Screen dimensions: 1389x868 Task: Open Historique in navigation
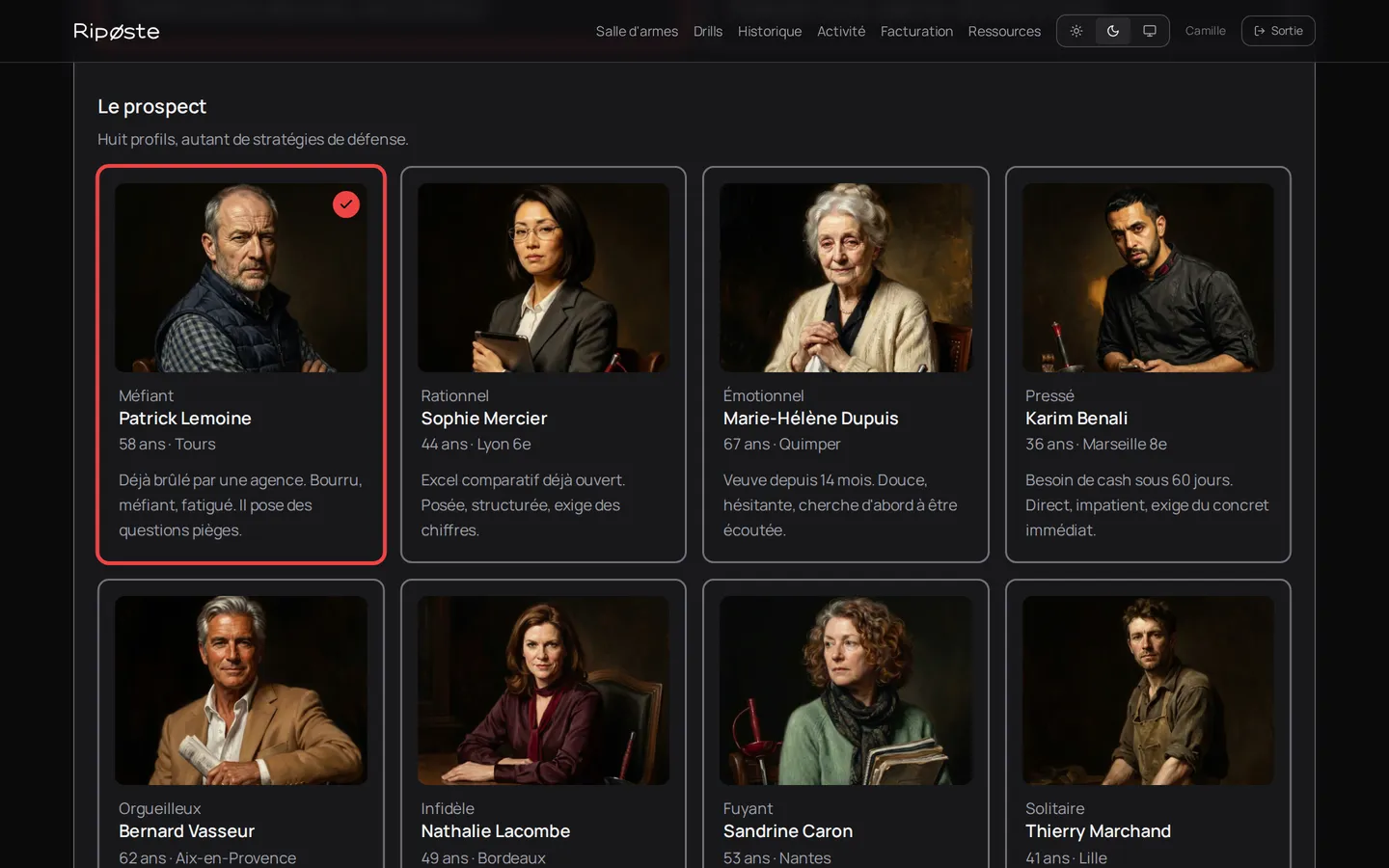pos(770,31)
